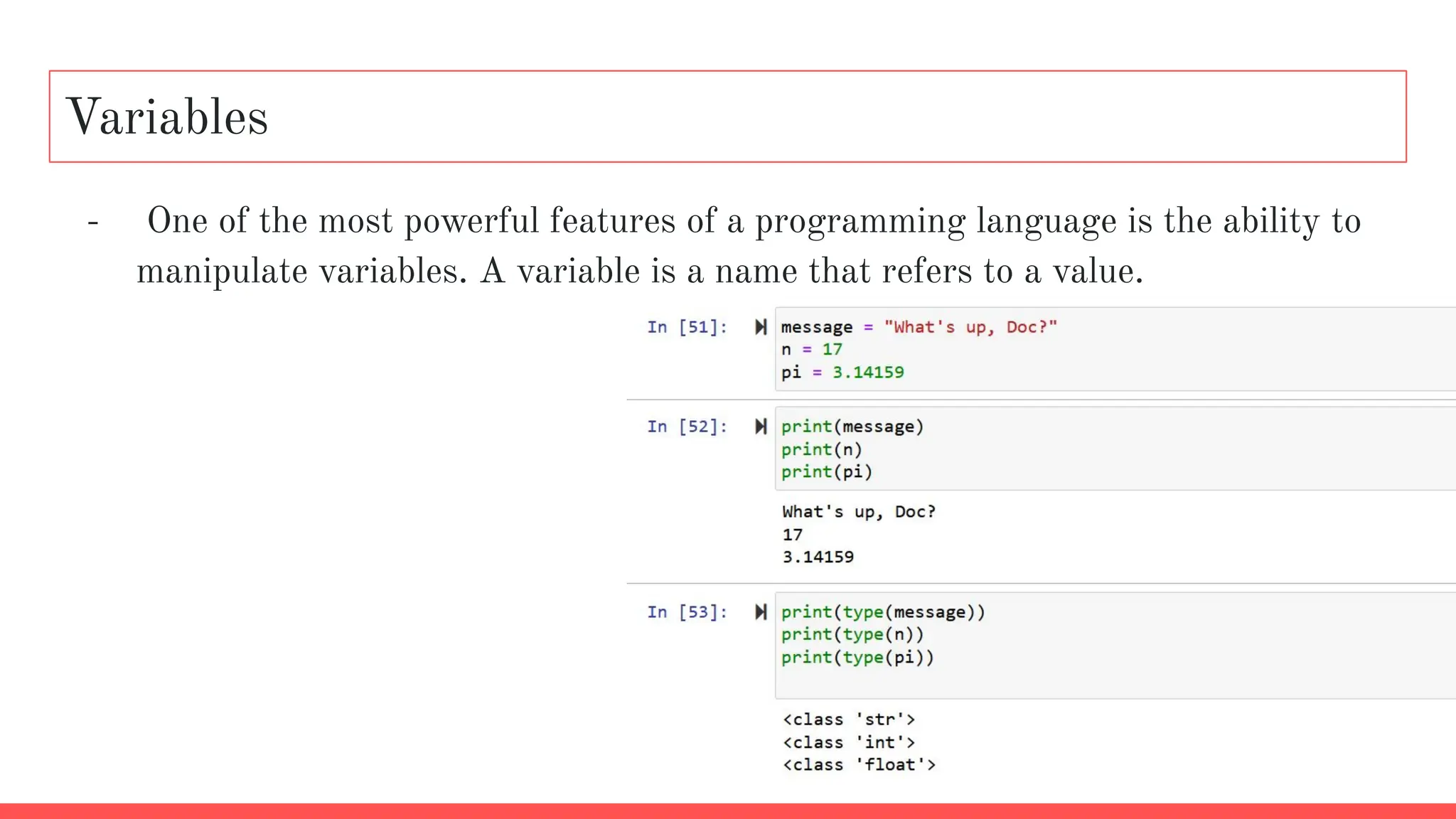Click the output <class 'int'>
This screenshot has width=1456, height=819.
(x=848, y=742)
